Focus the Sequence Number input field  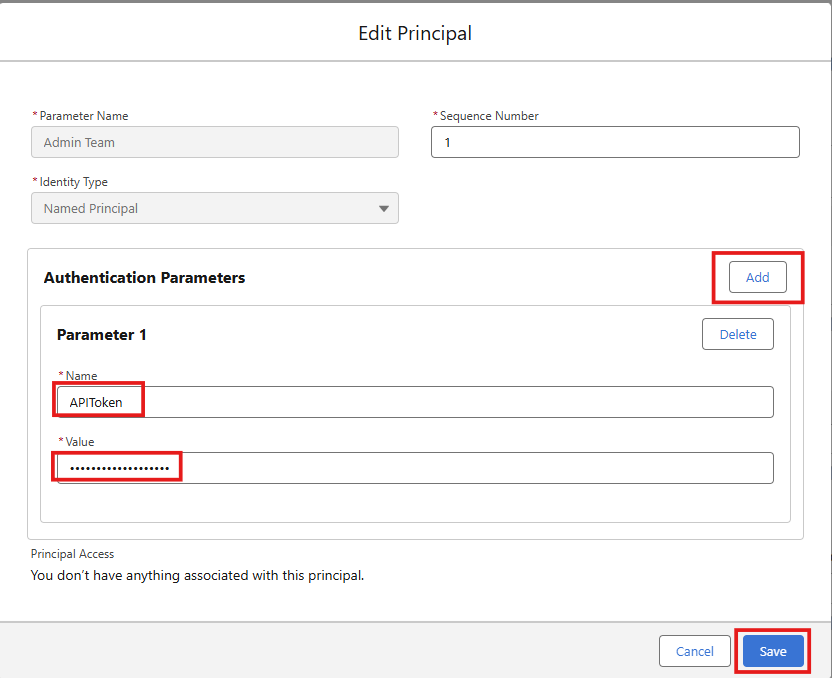(615, 142)
